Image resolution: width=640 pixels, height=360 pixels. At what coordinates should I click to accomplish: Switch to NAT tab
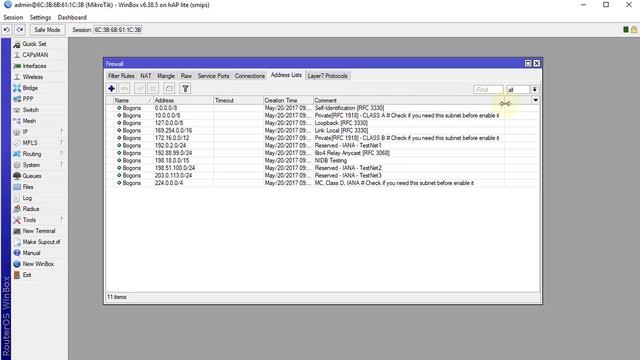coord(146,76)
